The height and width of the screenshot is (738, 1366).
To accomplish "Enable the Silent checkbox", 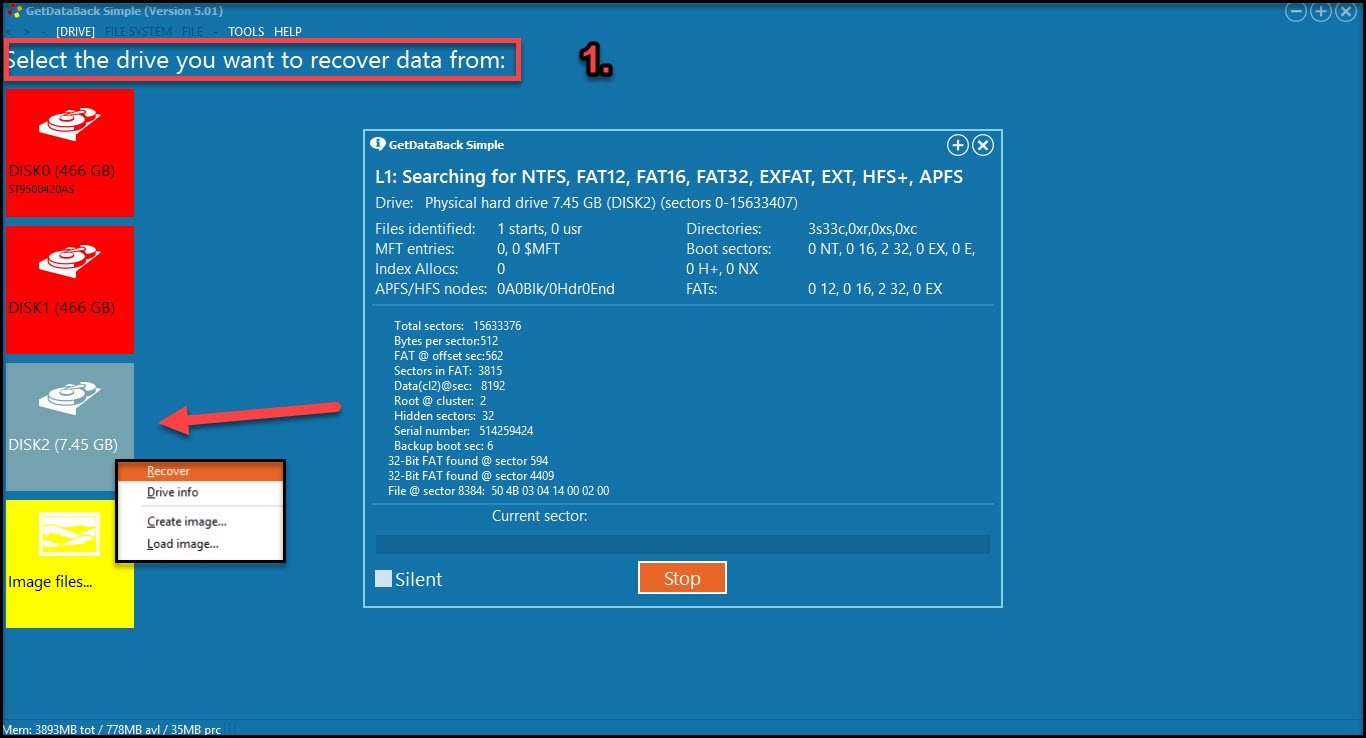I will click(383, 578).
